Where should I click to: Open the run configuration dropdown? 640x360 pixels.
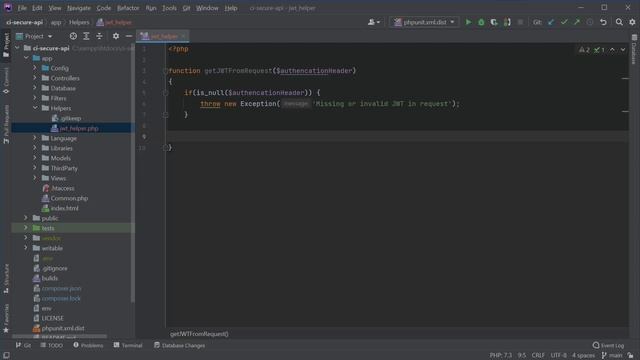(424, 22)
